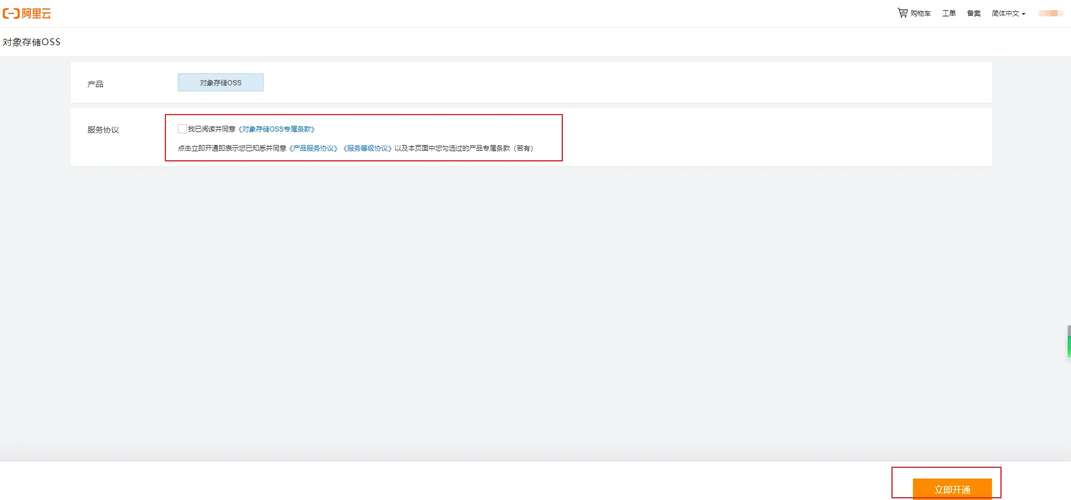Screen dimensions: 1071x500
Task: Click the 立即开通 button
Action: click(952, 489)
